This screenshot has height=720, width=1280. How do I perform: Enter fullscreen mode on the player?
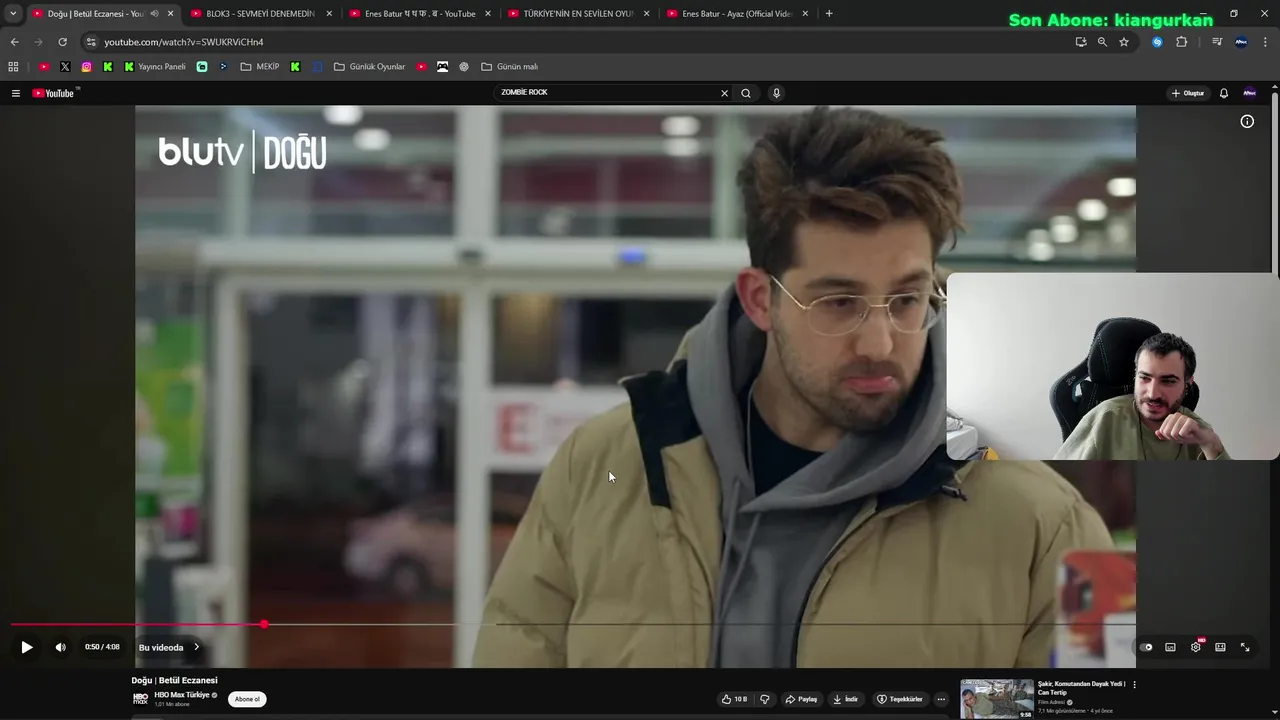click(1245, 647)
